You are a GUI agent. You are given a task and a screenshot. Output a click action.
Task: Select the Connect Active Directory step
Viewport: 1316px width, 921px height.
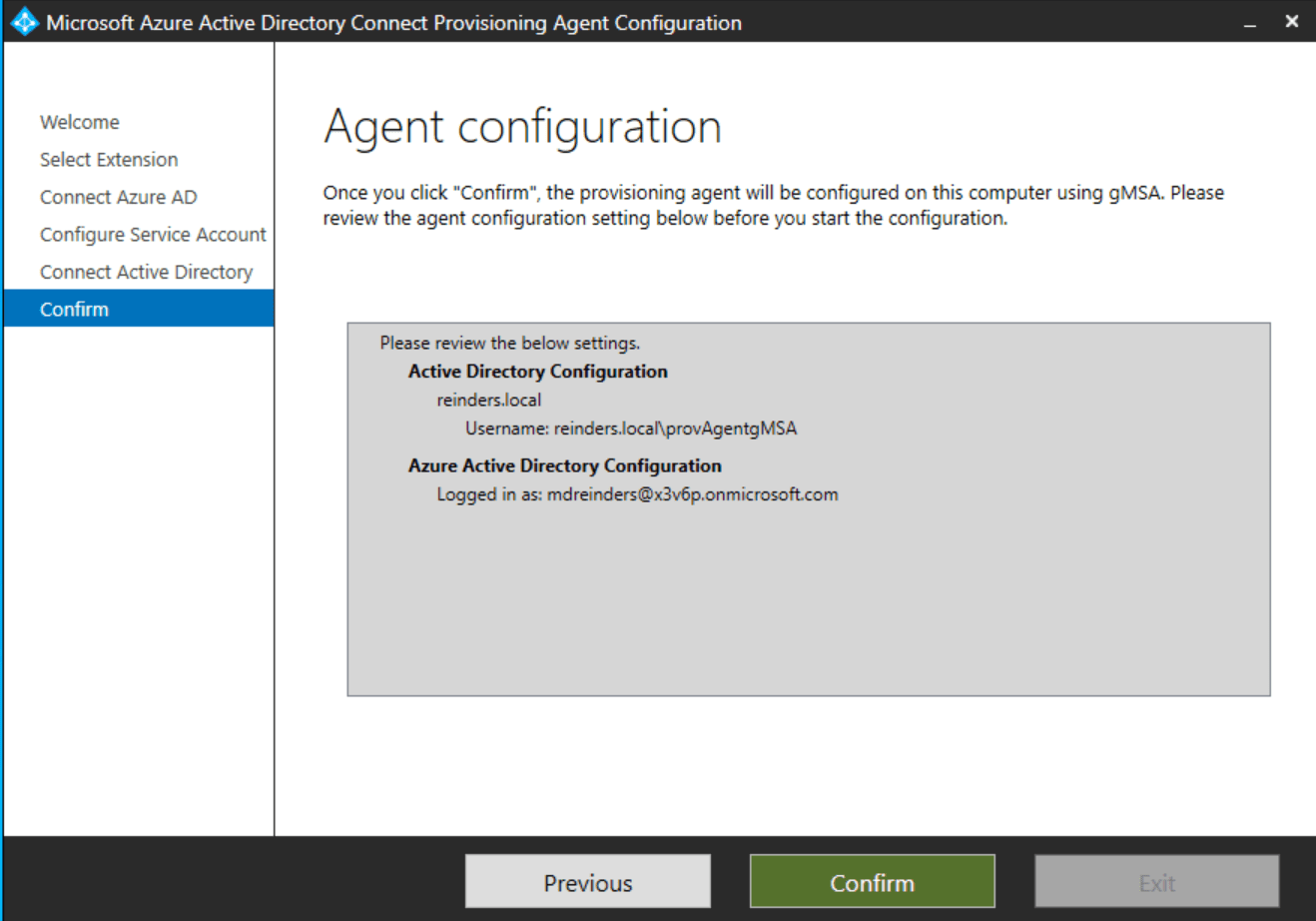[x=144, y=271]
